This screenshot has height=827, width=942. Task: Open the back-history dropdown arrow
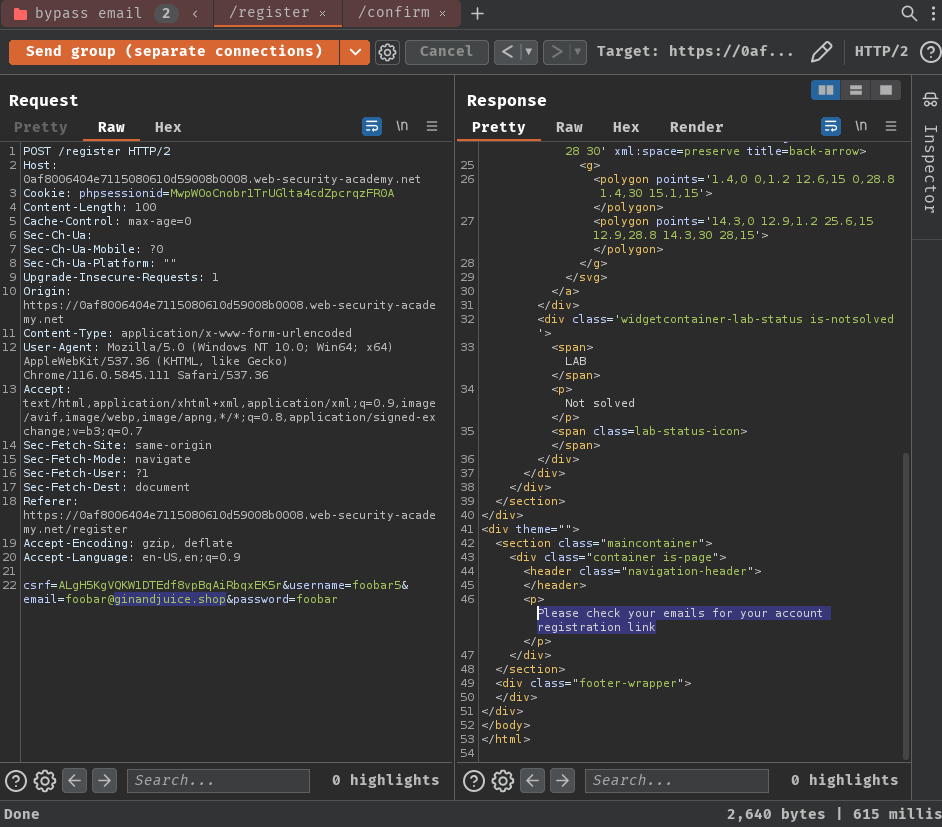coord(529,52)
